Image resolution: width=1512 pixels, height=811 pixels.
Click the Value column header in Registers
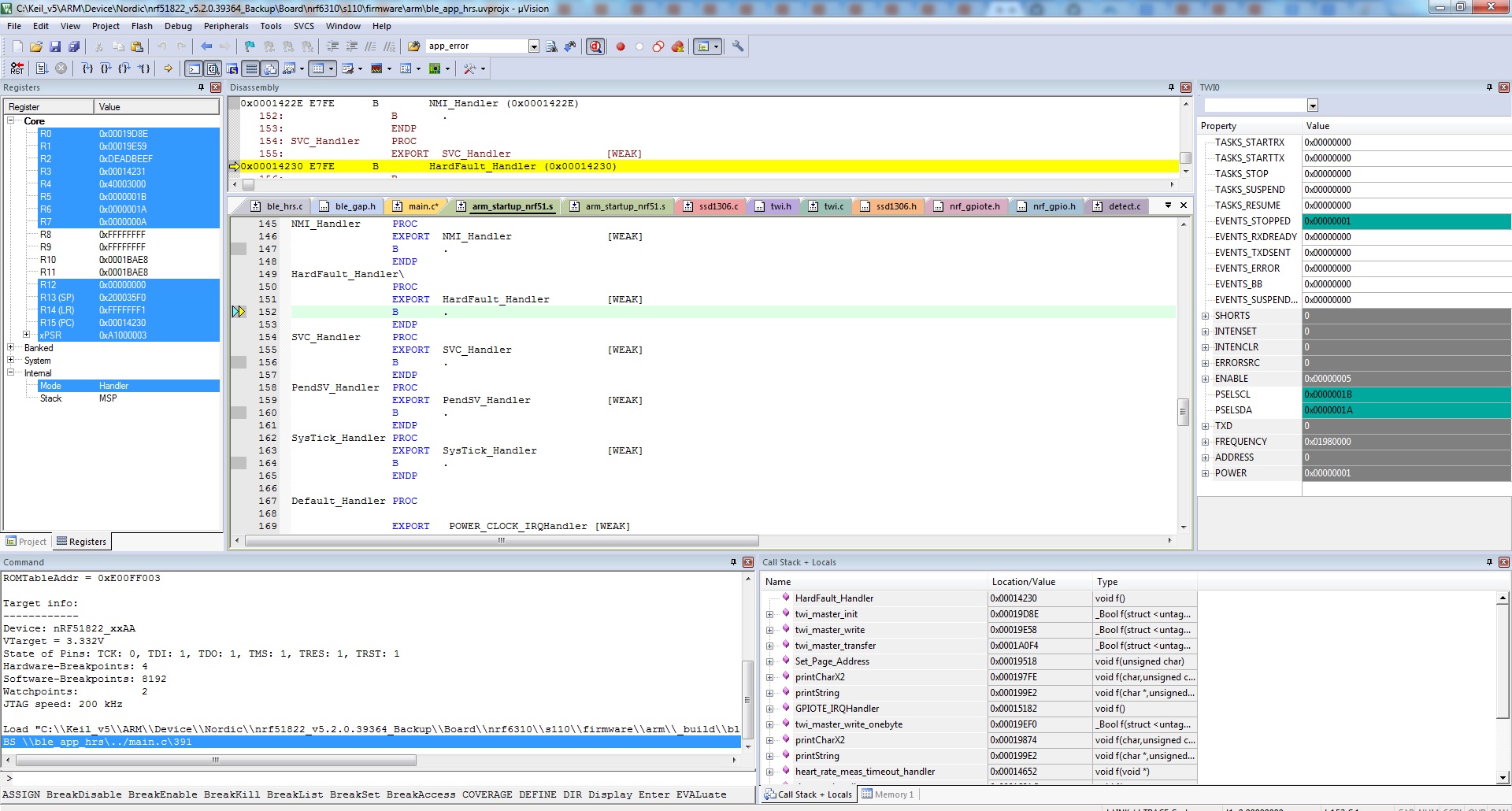156,107
